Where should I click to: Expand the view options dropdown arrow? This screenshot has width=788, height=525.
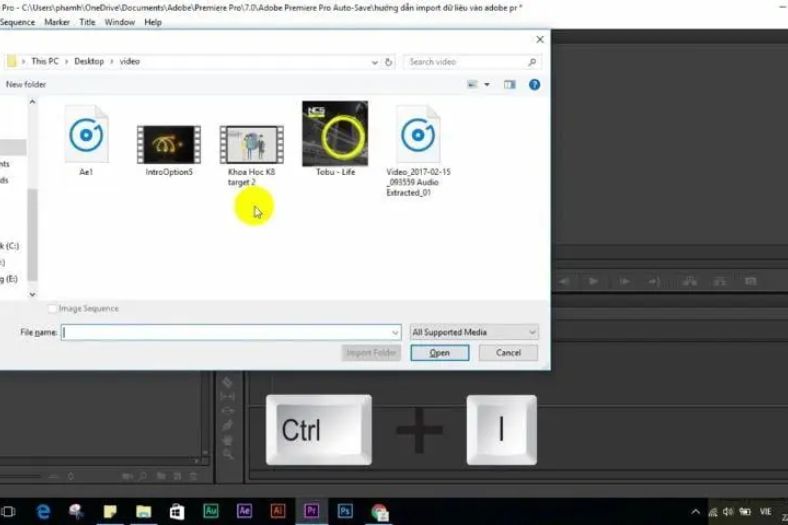487,85
